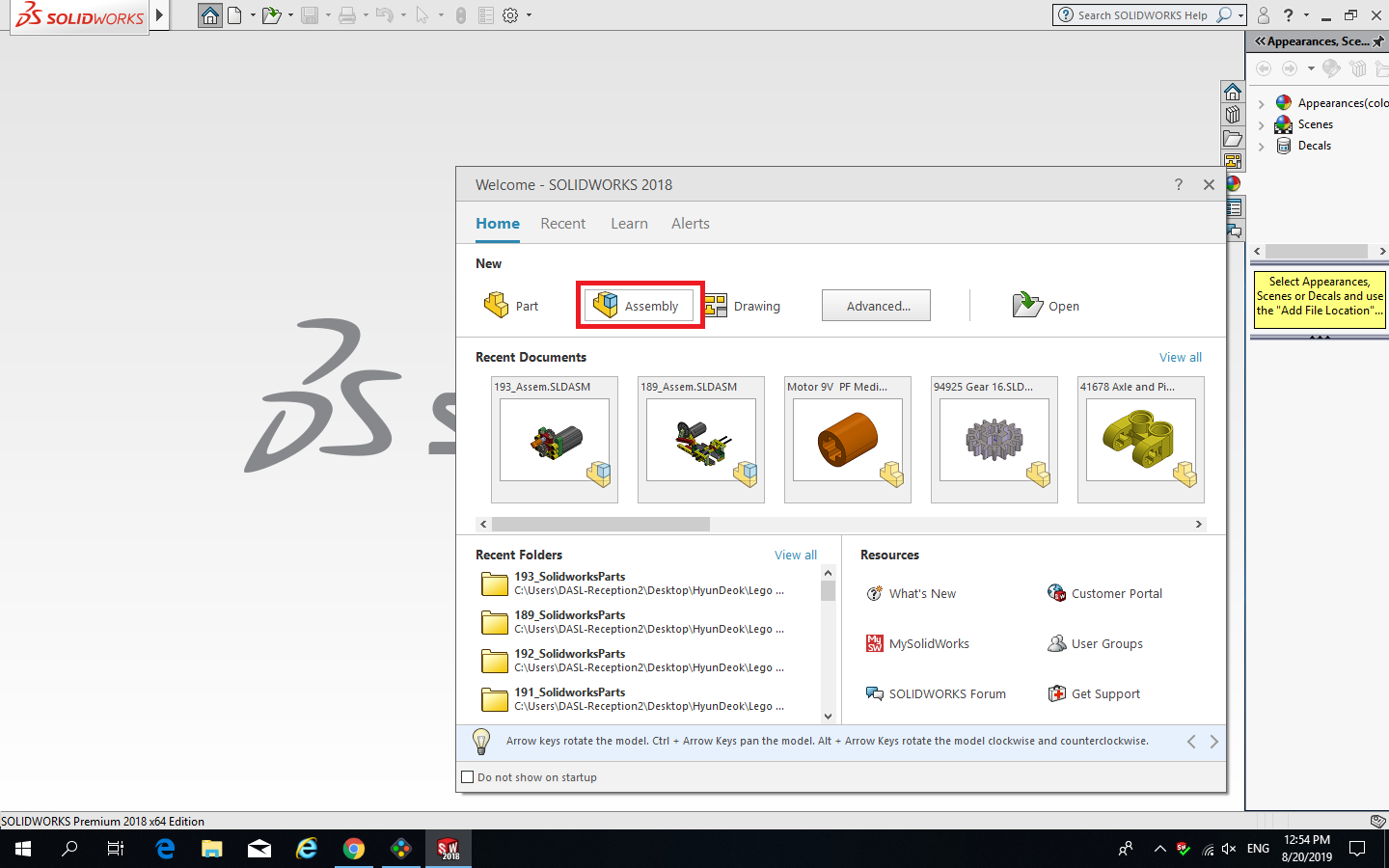Open Custom Properties task pane tab
Screen dimensions: 1389x868
click(x=1234, y=207)
